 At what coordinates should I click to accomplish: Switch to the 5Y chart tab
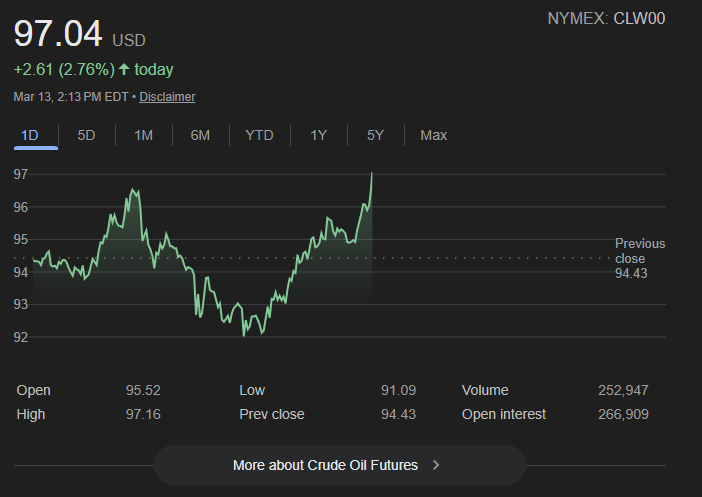coord(375,135)
